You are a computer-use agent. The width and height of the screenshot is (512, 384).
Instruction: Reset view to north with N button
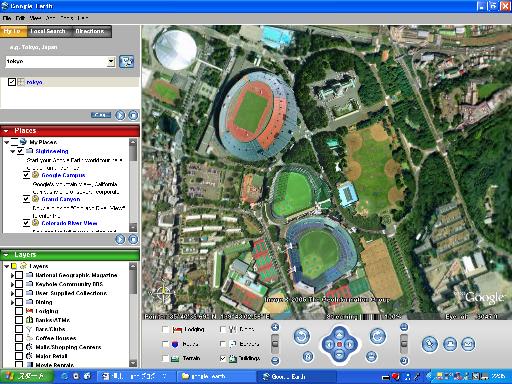(x=308, y=357)
